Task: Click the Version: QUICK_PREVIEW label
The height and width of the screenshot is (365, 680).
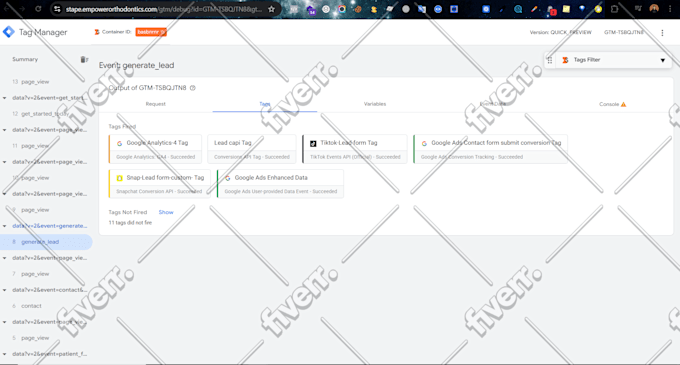Action: click(x=560, y=33)
